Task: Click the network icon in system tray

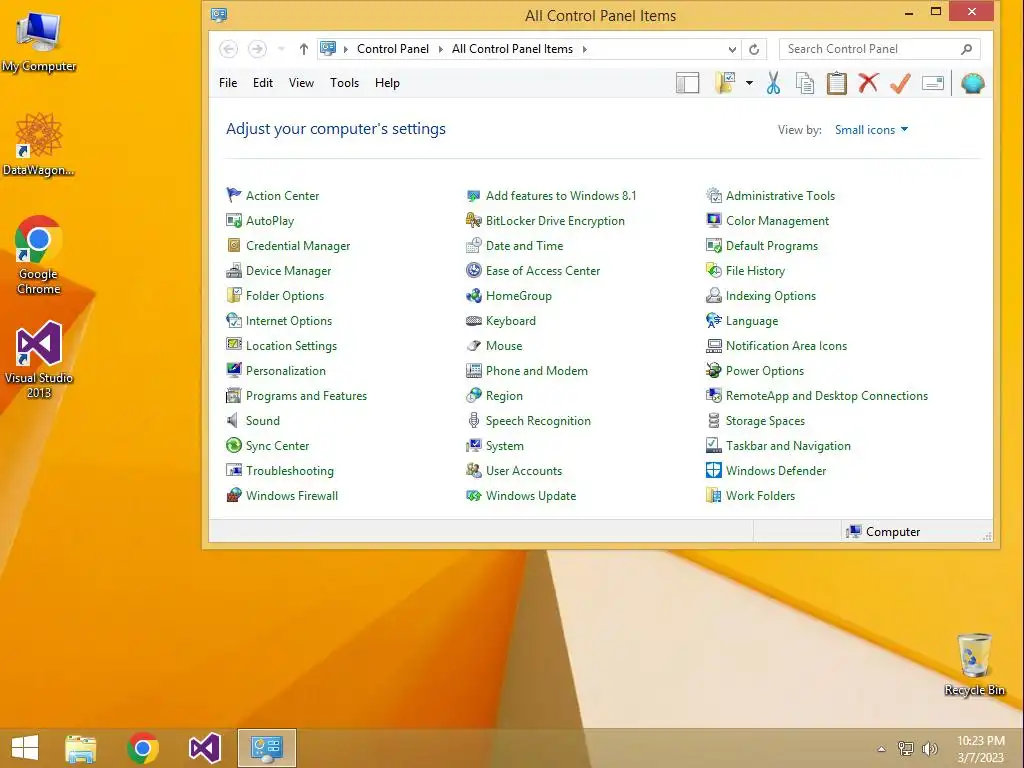Action: (906, 748)
